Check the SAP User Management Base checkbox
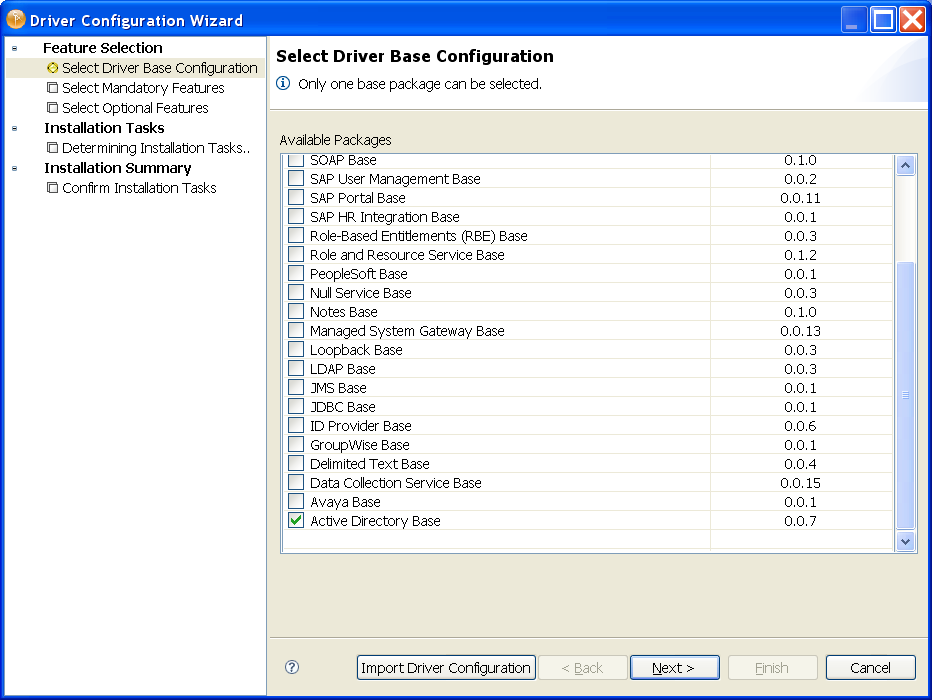This screenshot has height=700, width=932. 296,179
